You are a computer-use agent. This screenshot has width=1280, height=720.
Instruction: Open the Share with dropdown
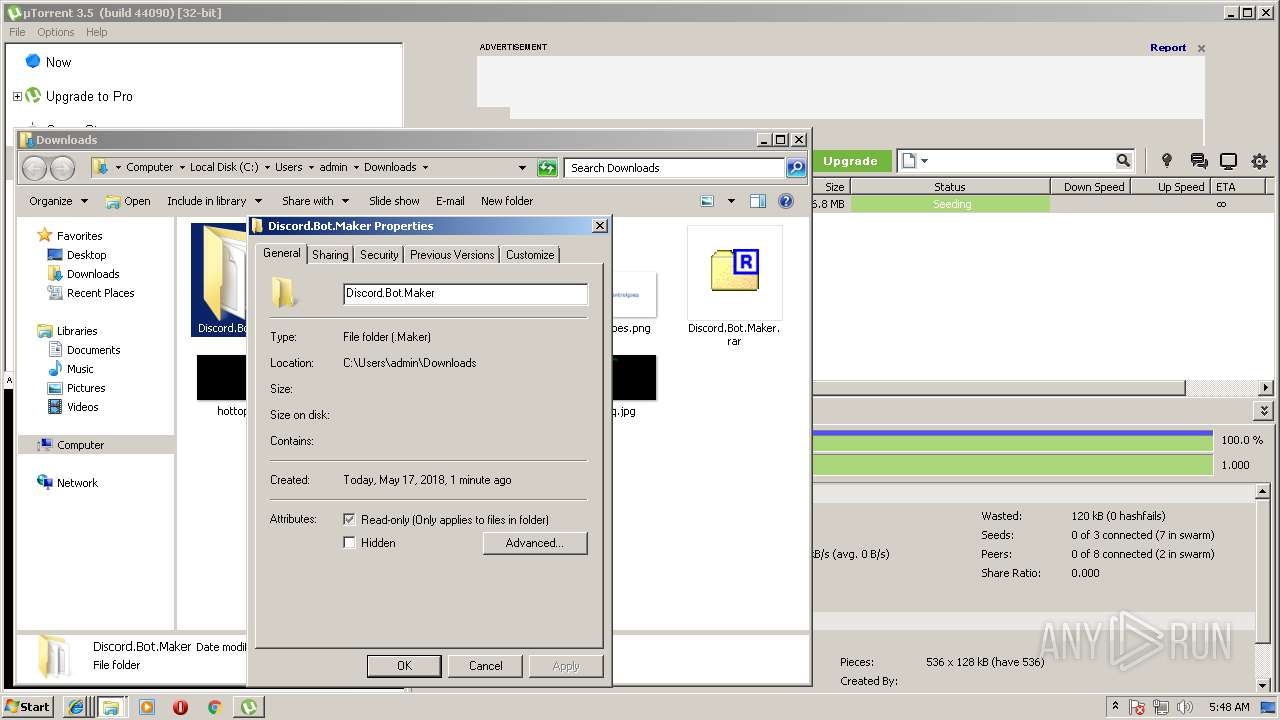pos(315,201)
